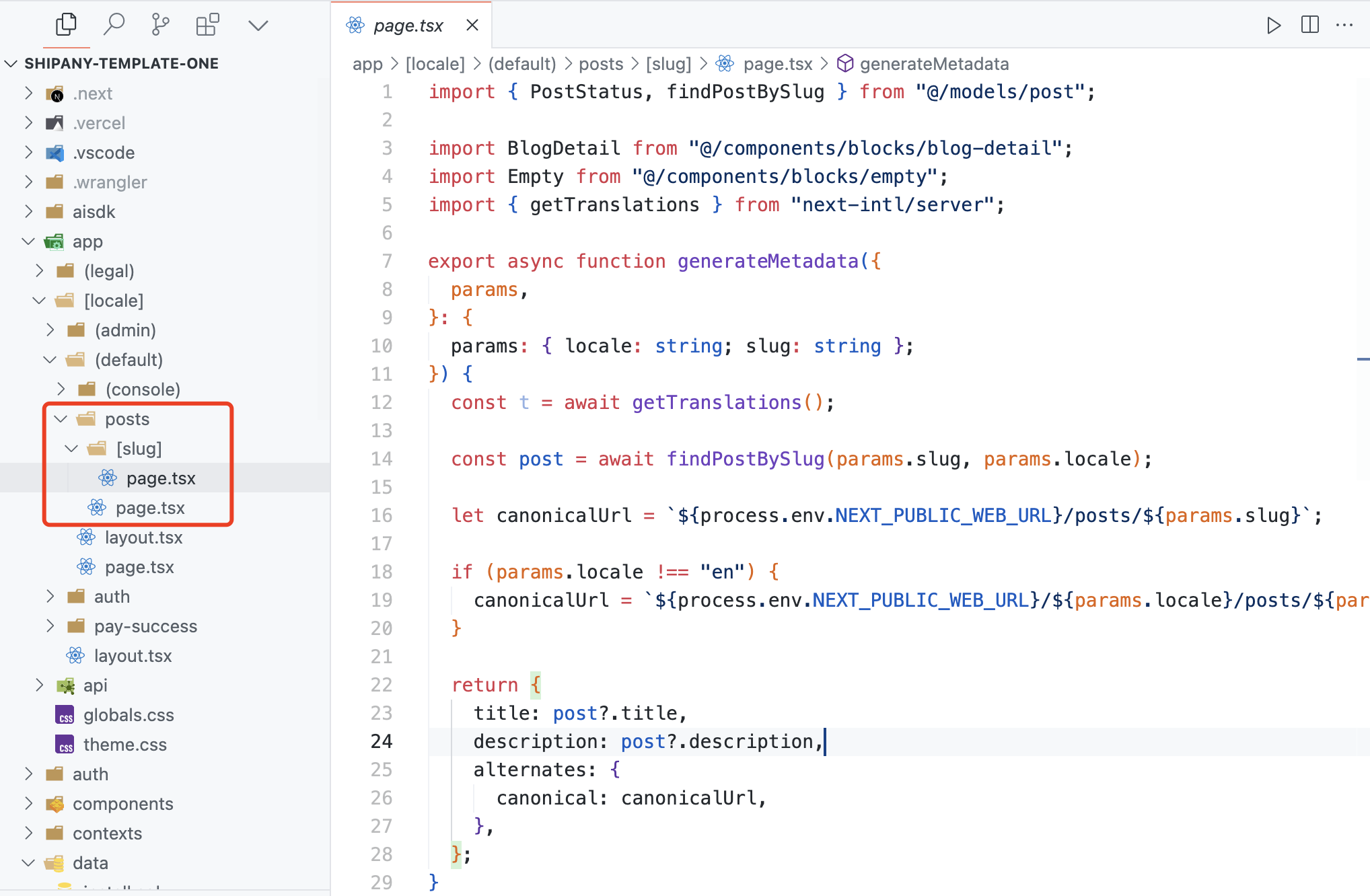Click the generateMetadata symbol in breadcrumb
The width and height of the screenshot is (1370, 896).
click(934, 64)
